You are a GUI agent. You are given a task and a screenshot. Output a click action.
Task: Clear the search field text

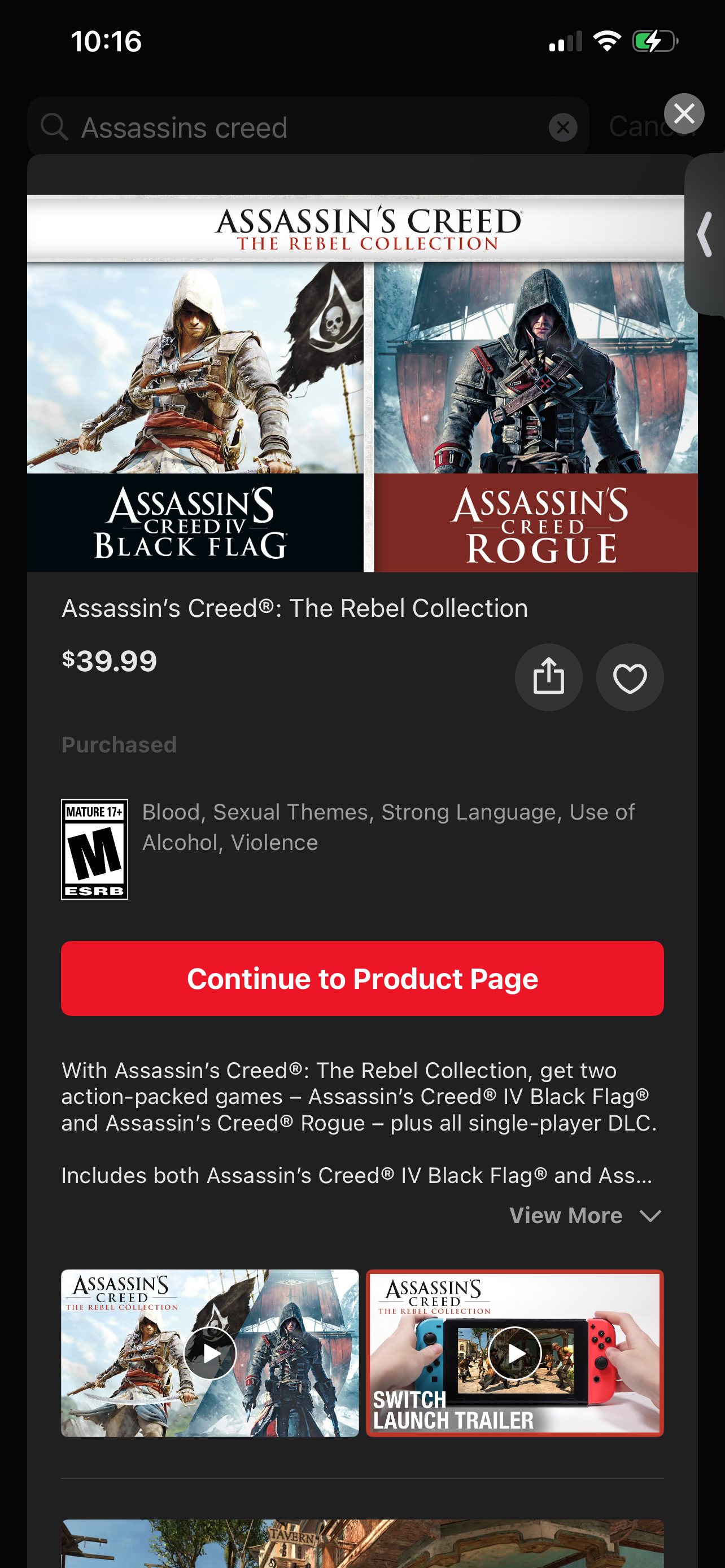(563, 127)
